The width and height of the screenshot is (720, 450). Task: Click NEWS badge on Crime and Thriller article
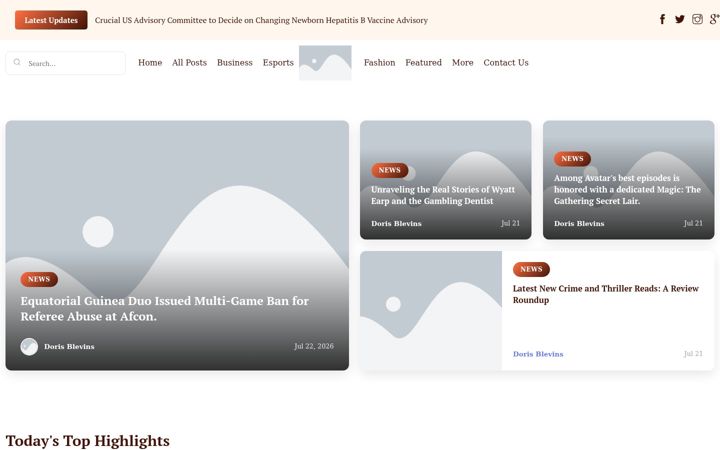531,269
